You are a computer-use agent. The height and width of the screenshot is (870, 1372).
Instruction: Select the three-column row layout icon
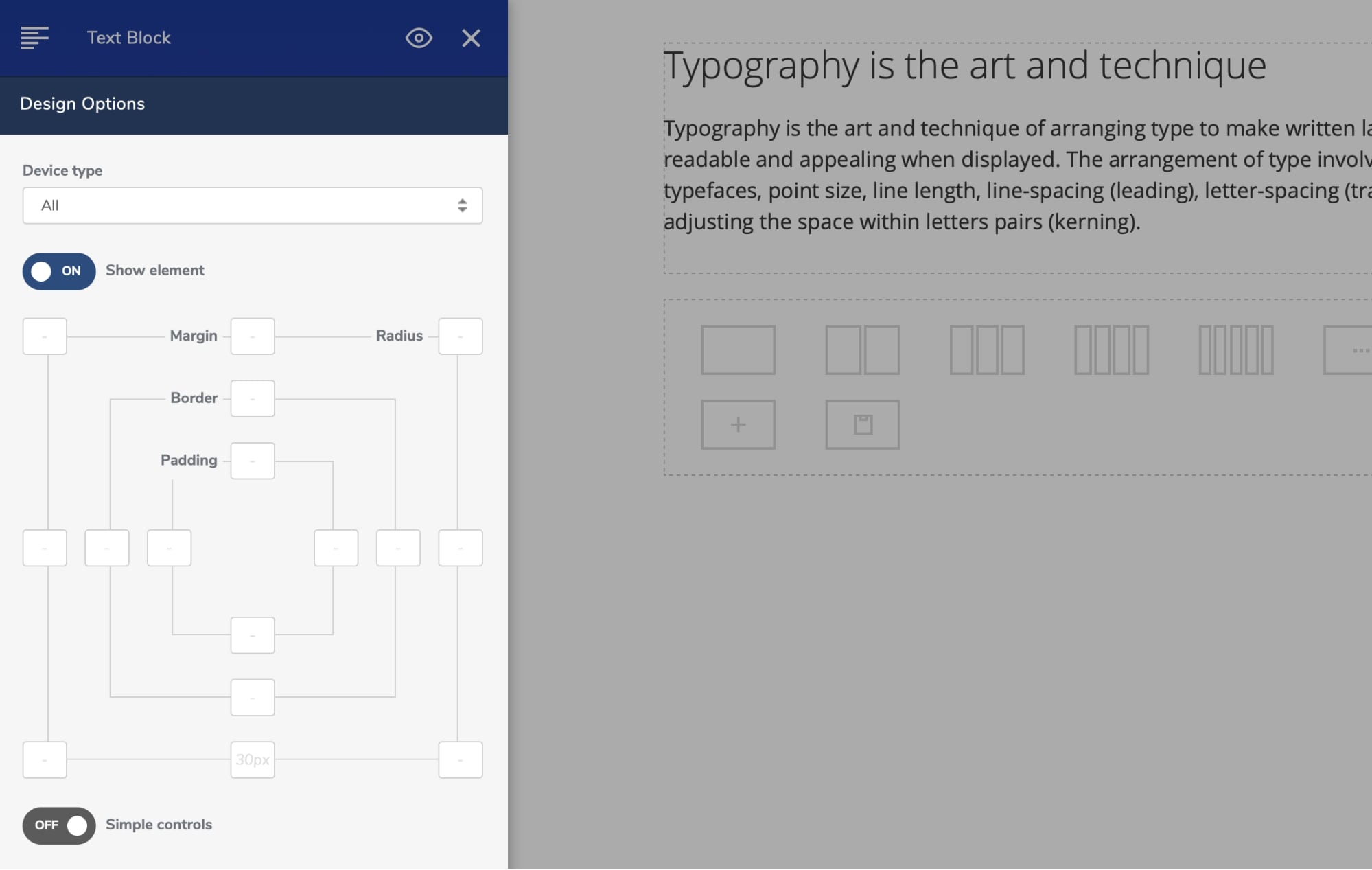(x=987, y=350)
